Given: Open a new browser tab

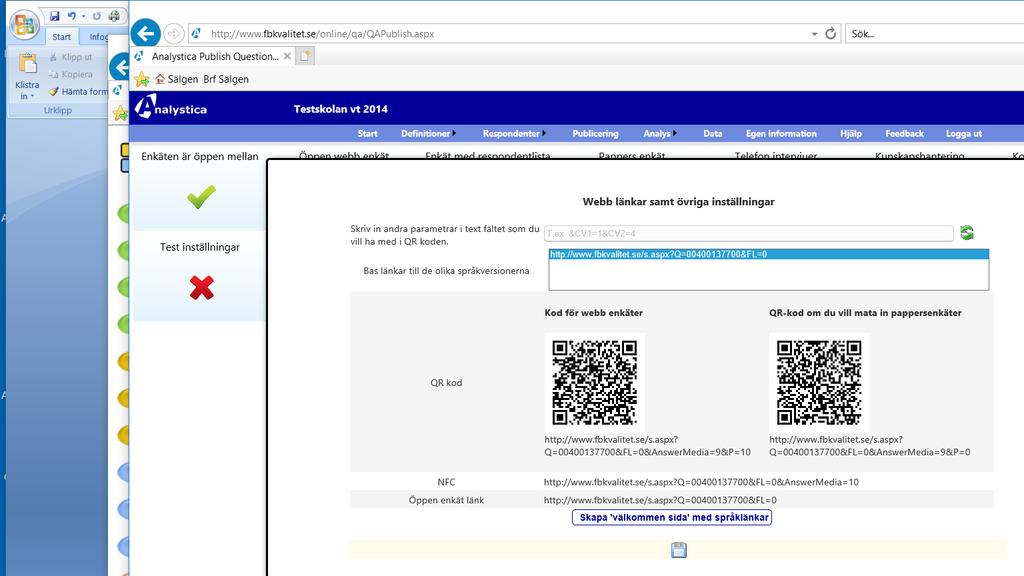Looking at the screenshot, I should coord(305,56).
